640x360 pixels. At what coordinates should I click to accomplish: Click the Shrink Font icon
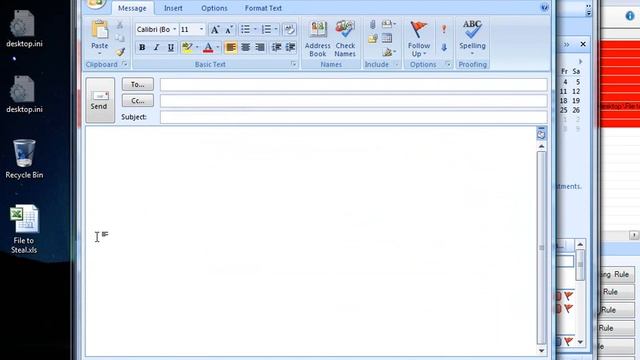(229, 29)
